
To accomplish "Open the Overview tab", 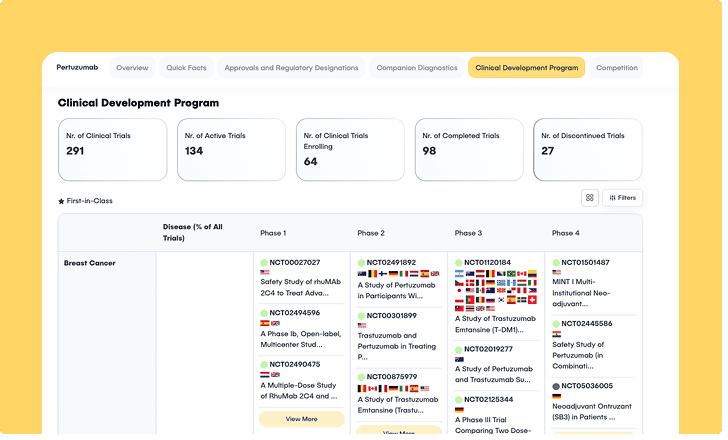I will coord(132,68).
